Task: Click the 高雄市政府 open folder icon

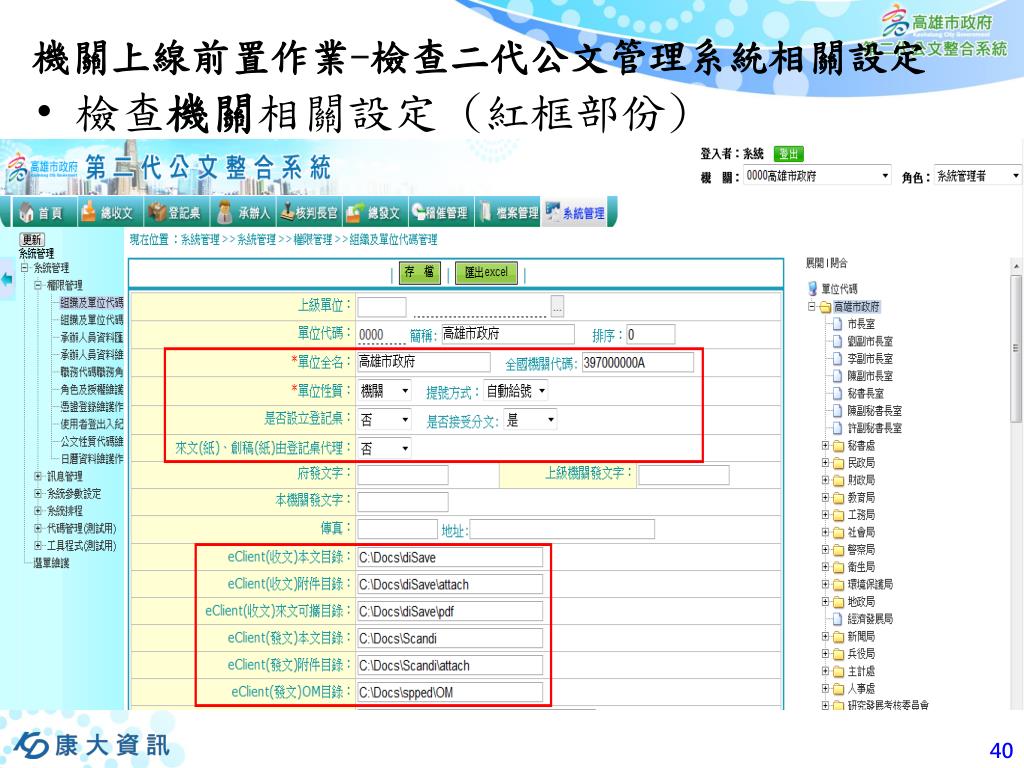Action: [825, 306]
